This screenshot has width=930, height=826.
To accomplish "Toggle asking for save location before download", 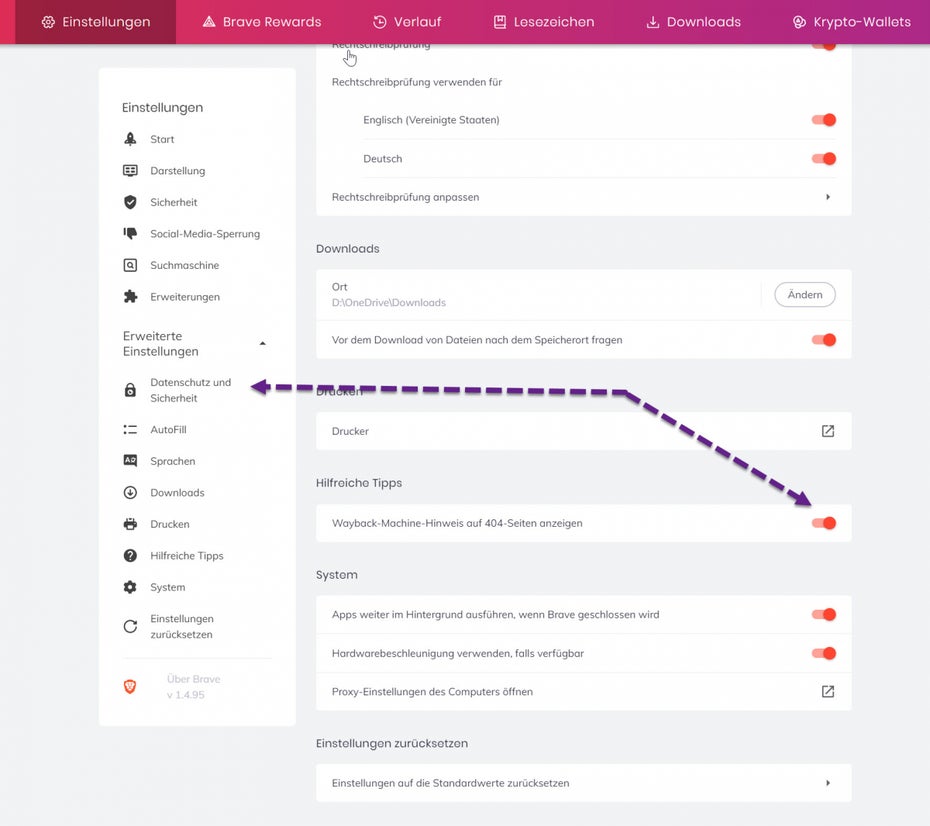I will click(x=824, y=340).
